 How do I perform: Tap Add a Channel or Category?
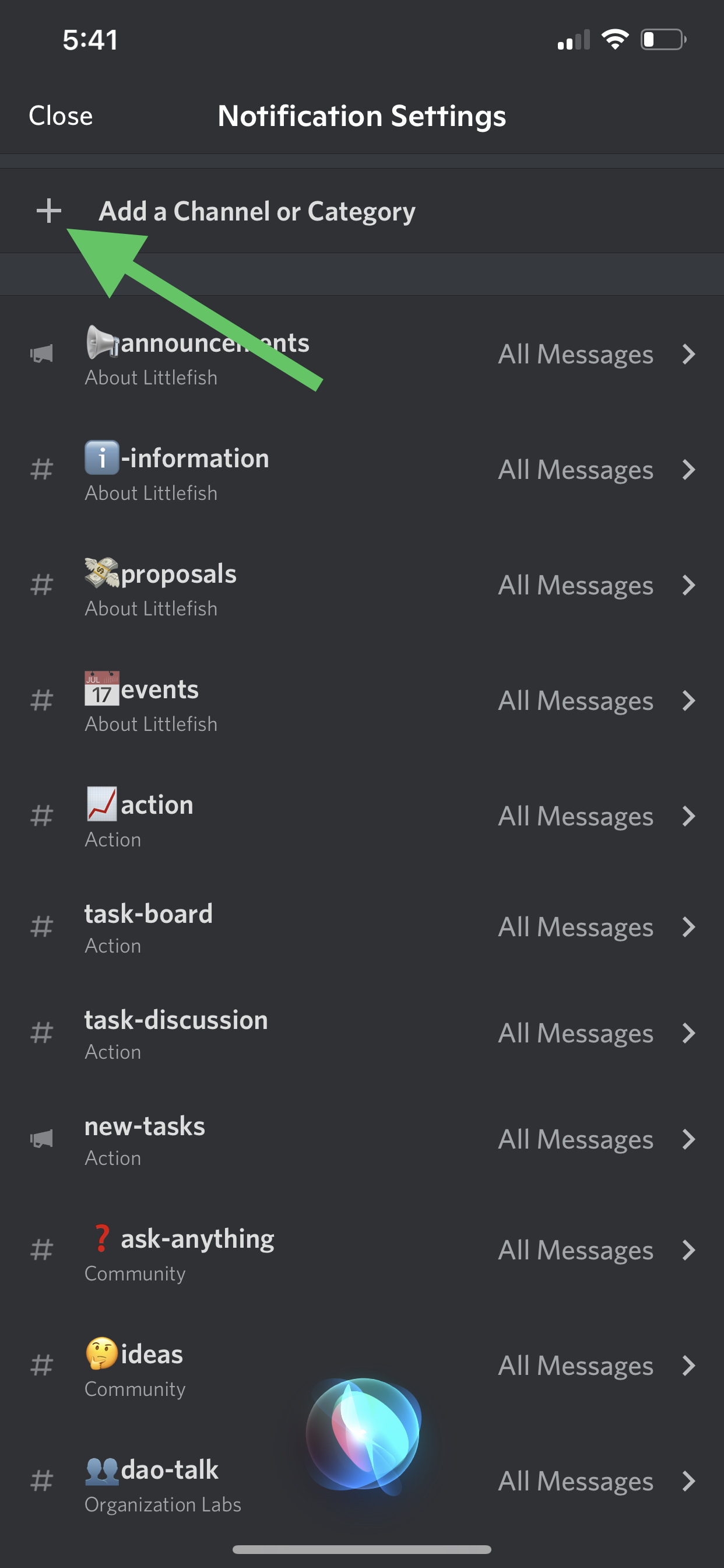(x=256, y=211)
